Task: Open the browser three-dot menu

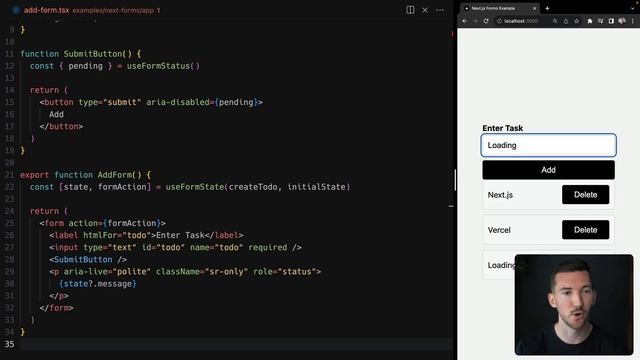Action: pyautogui.click(x=633, y=21)
